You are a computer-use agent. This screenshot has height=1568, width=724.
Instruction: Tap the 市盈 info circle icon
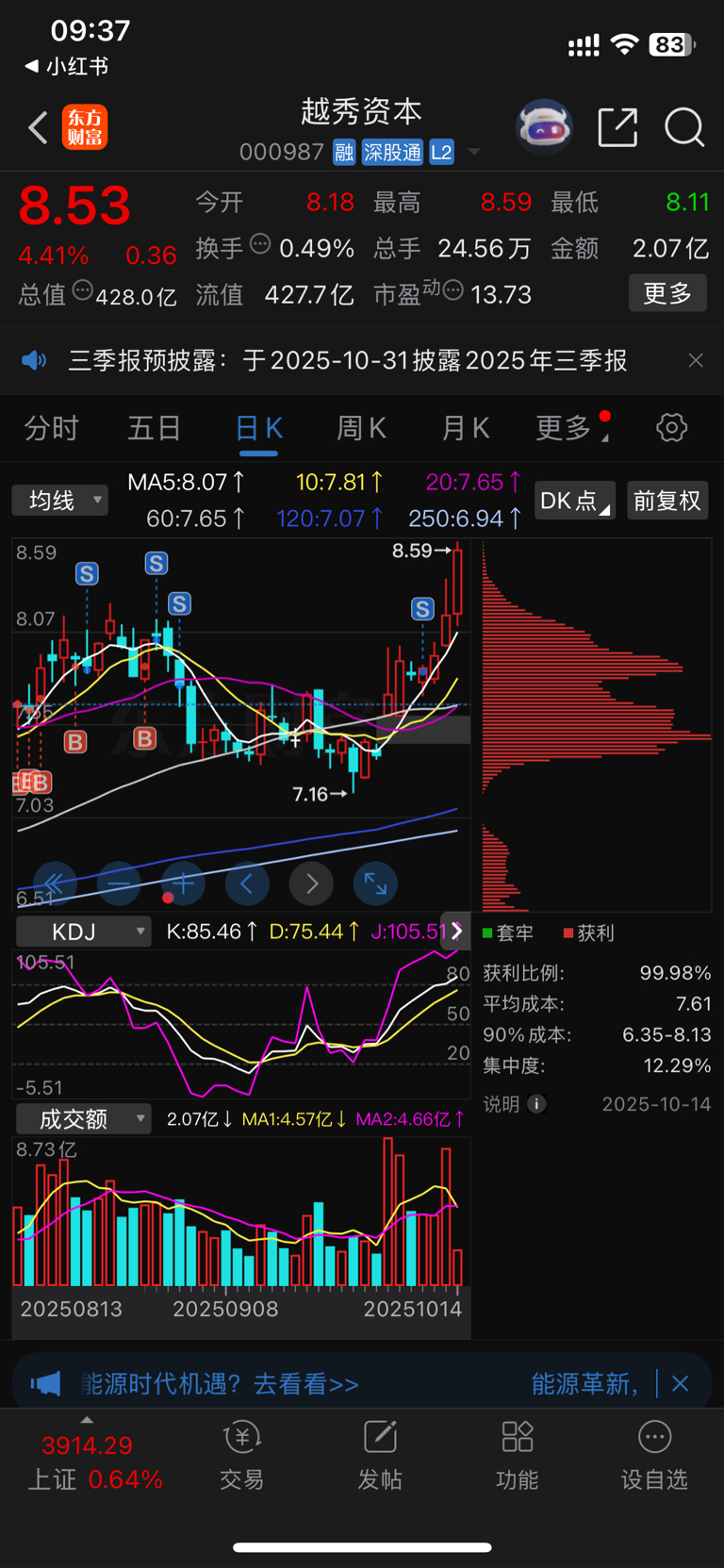452,290
